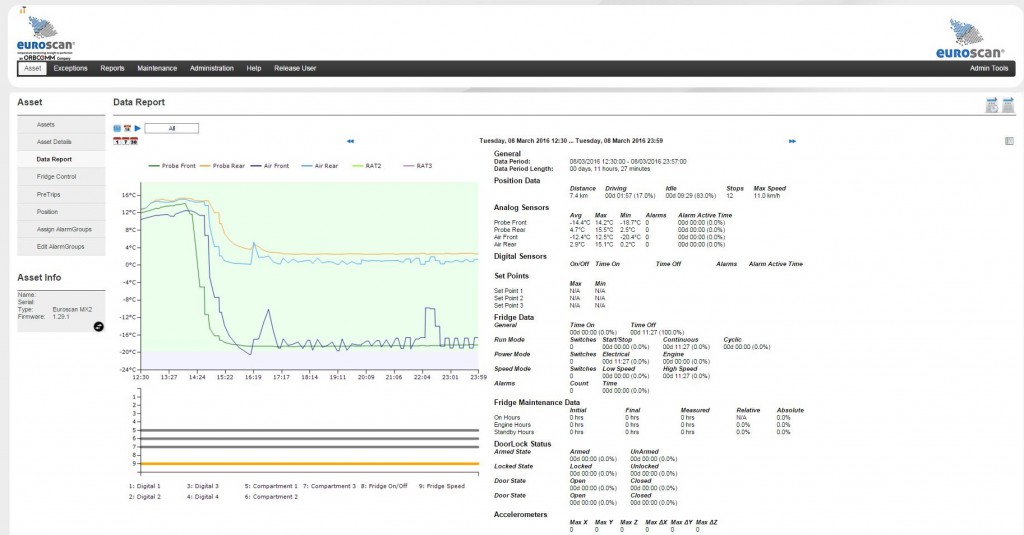Open Admin Tools in the menu bar
Viewport: 1024px width, 535px height.
pos(989,68)
